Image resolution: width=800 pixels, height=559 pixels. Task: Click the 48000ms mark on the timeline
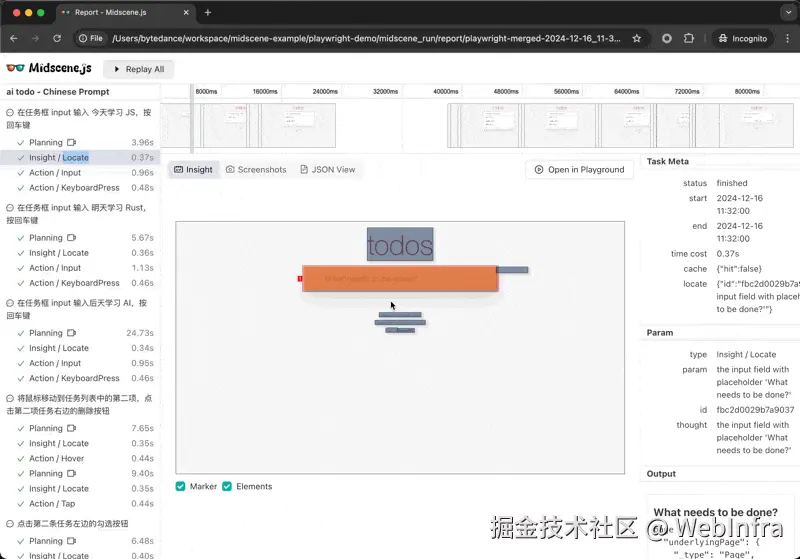(506, 91)
